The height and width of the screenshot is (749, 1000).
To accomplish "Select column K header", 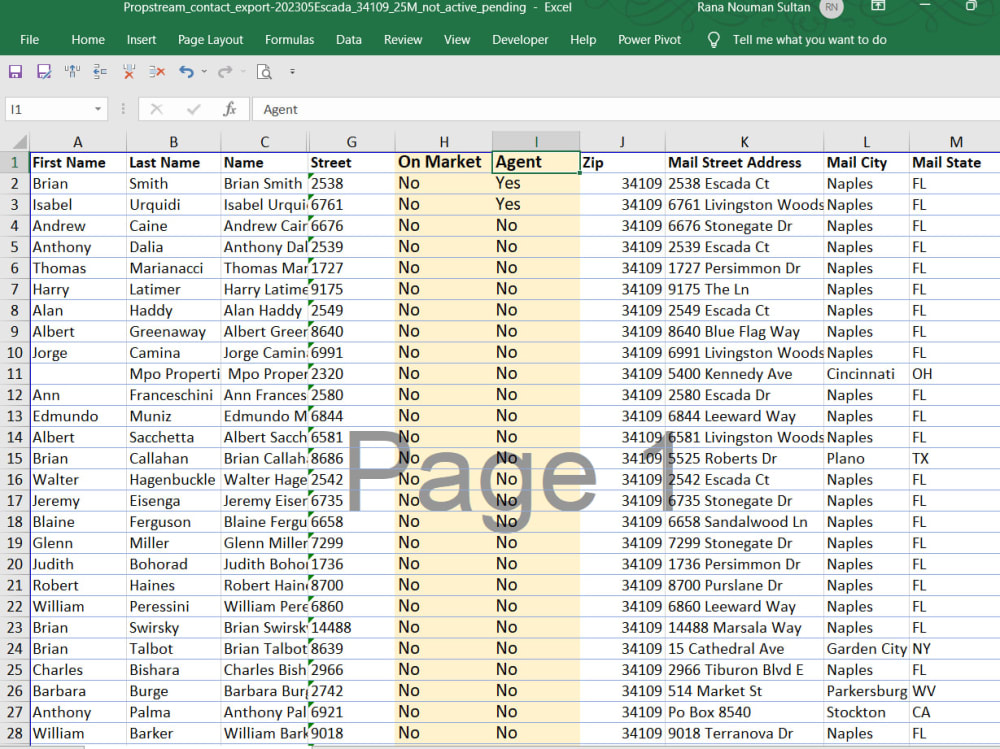I will point(744,142).
